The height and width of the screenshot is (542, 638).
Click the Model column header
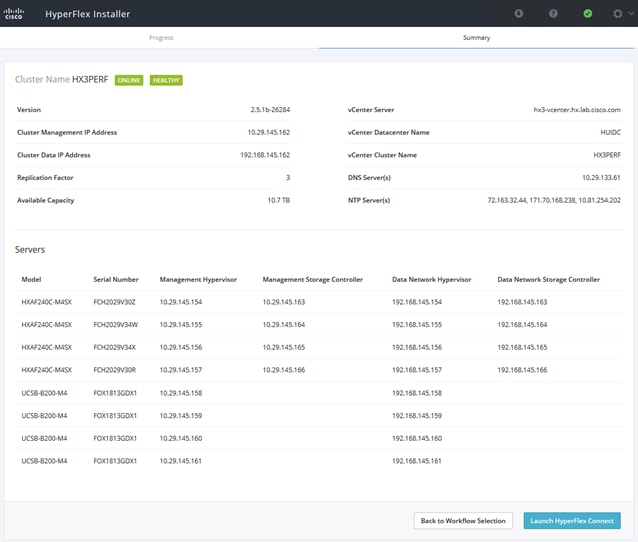click(31, 279)
